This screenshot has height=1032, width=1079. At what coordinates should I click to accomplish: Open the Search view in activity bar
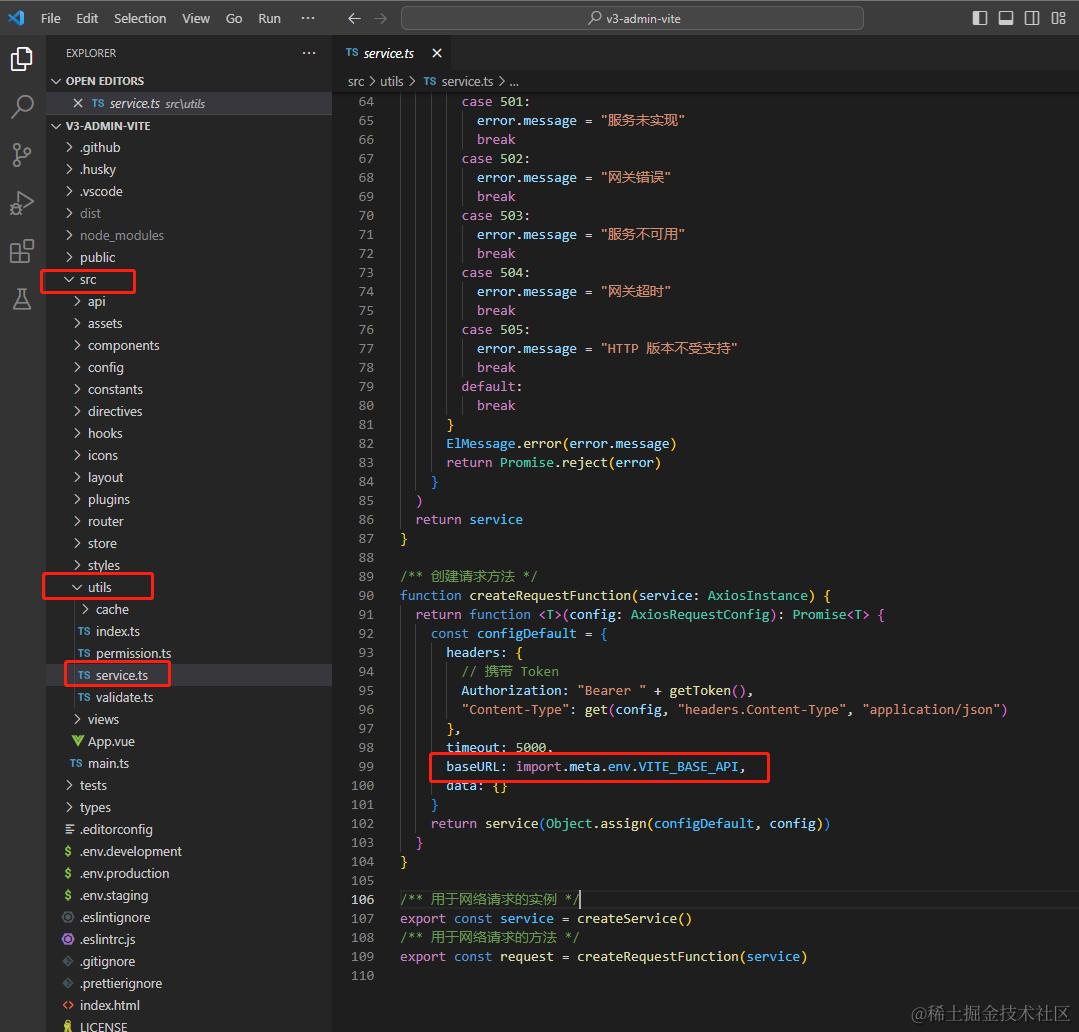pos(22,107)
